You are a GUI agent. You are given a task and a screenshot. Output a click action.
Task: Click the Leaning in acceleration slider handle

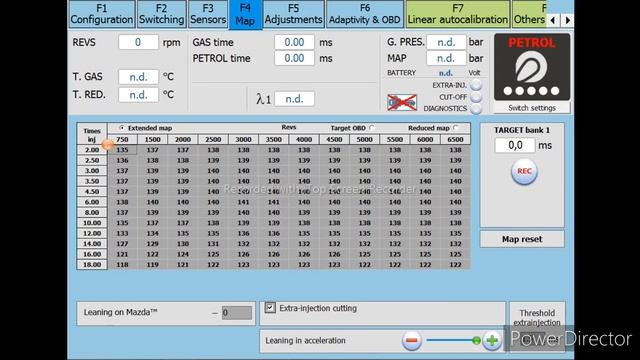point(476,340)
